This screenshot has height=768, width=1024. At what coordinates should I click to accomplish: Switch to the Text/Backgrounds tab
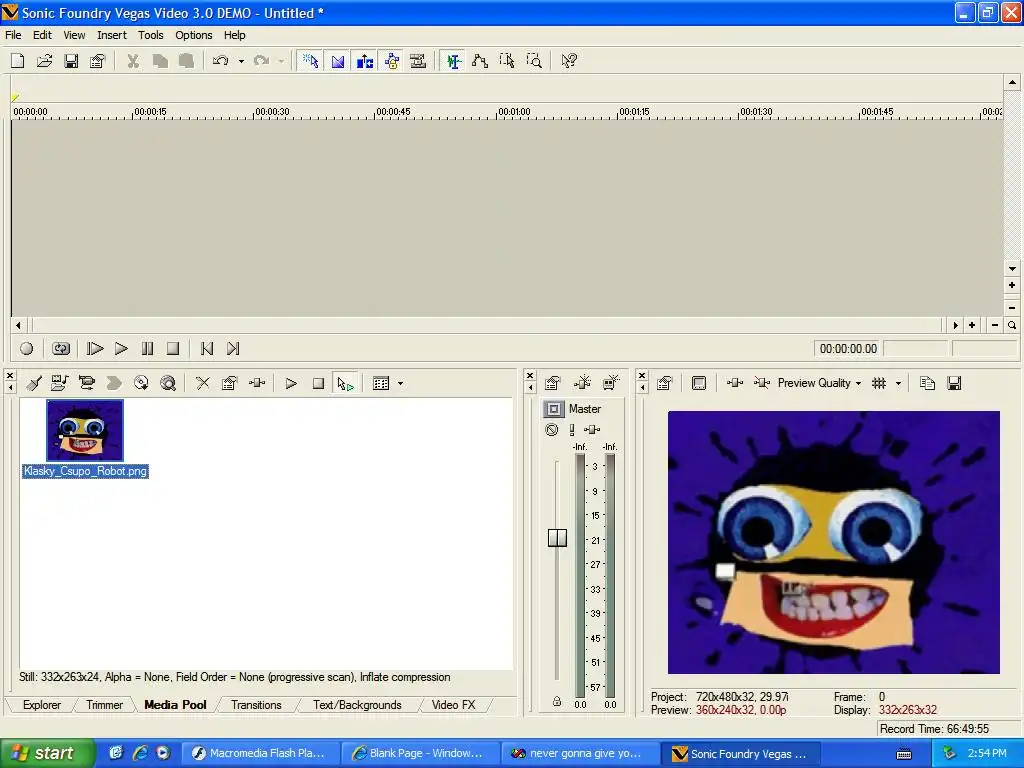357,705
